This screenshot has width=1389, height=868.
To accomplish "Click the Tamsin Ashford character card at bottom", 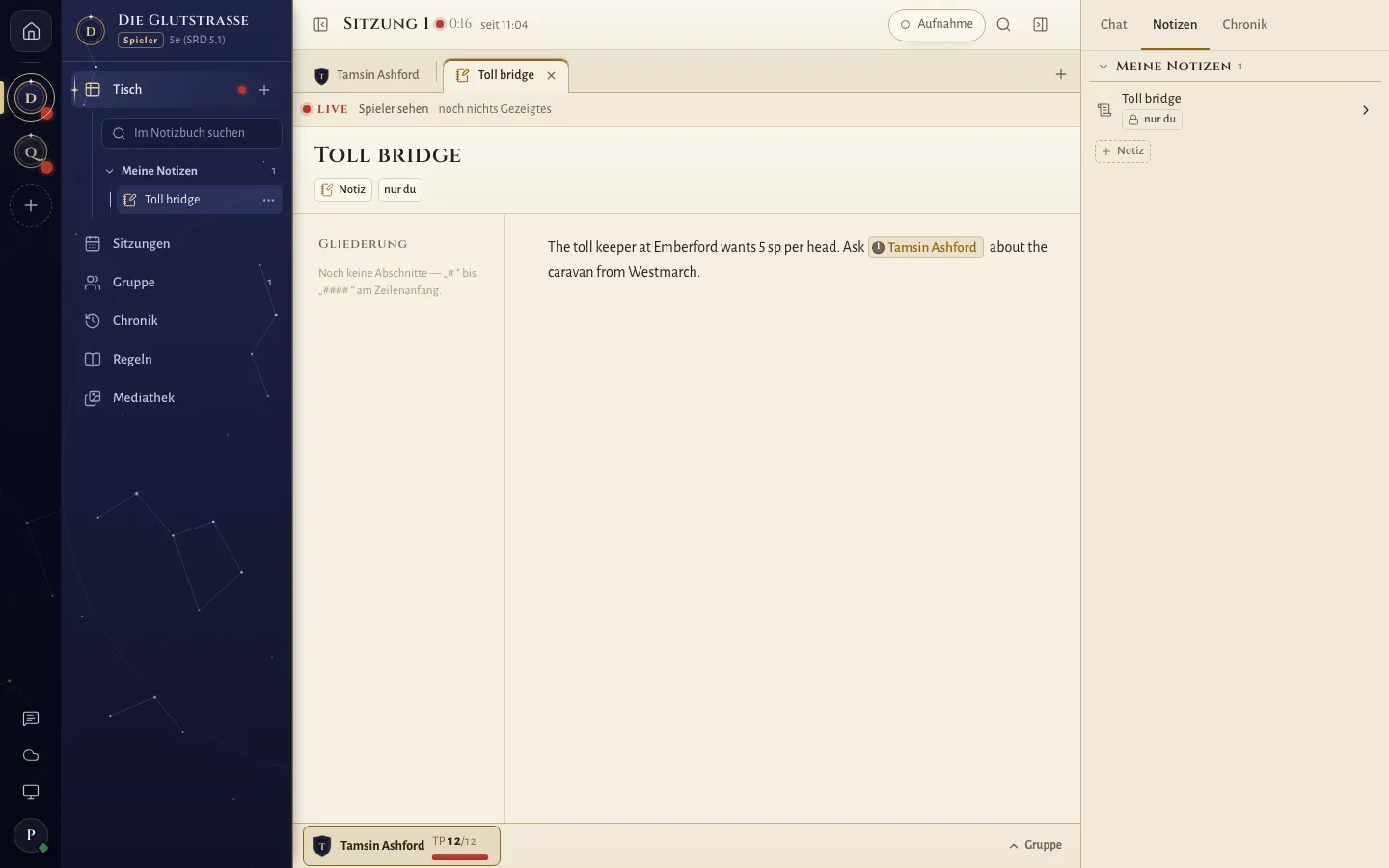I will pyautogui.click(x=401, y=846).
